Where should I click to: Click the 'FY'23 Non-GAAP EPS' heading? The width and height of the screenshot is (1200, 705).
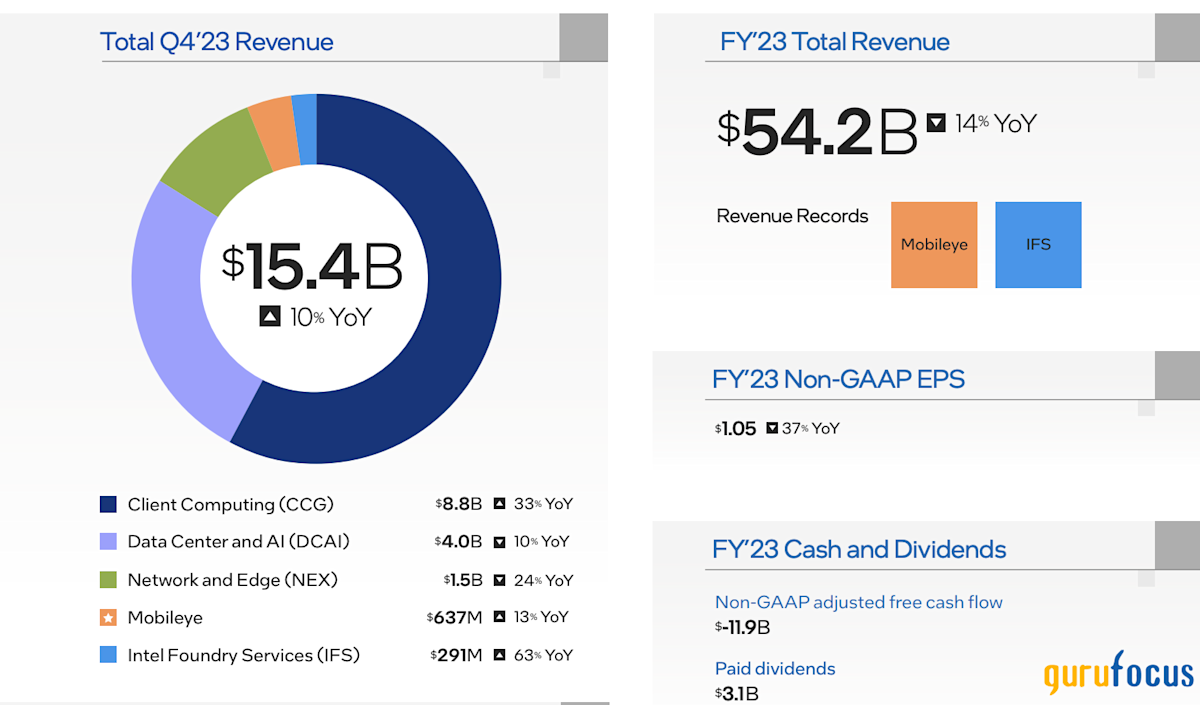point(838,379)
